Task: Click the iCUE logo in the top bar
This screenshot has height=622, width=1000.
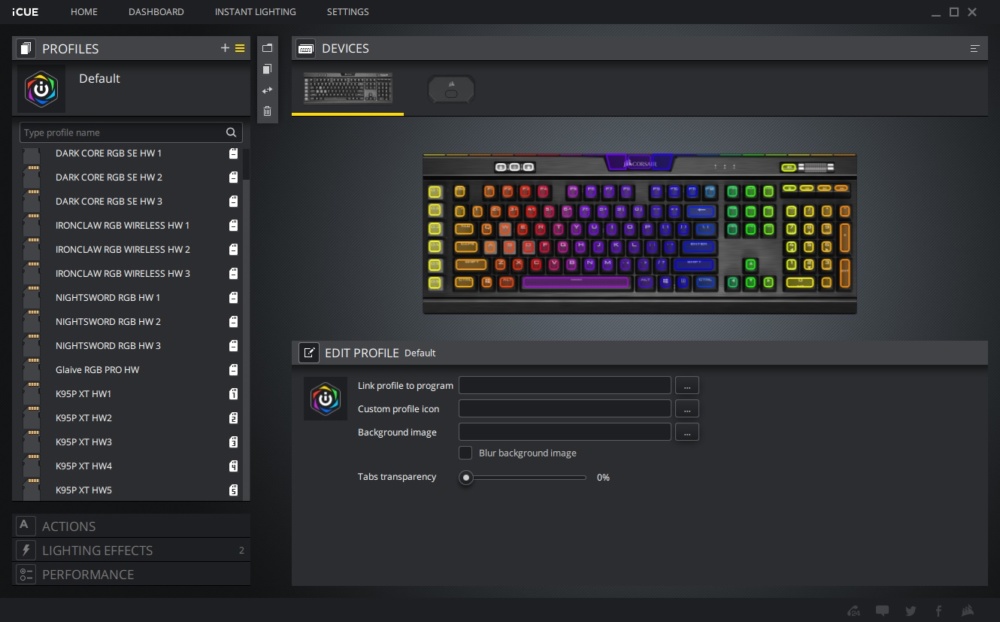Action: pyautogui.click(x=25, y=11)
